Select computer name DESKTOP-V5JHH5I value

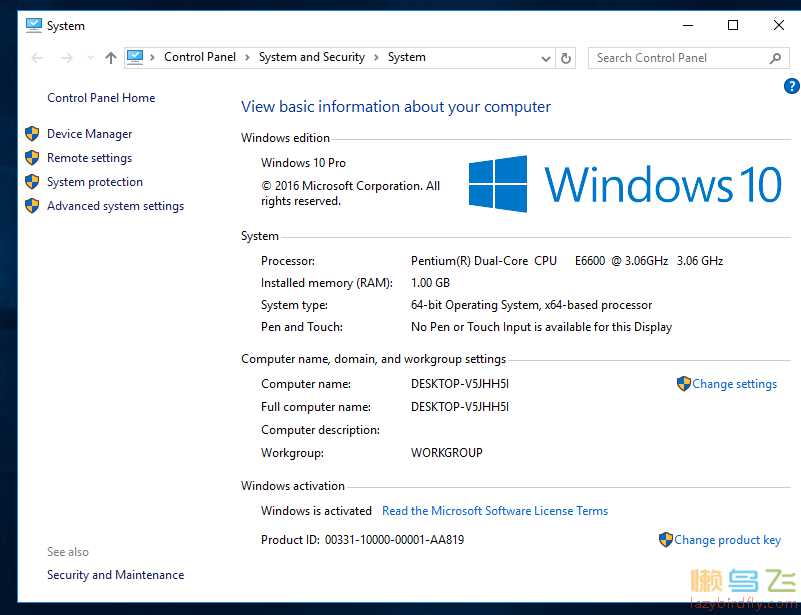tap(460, 384)
